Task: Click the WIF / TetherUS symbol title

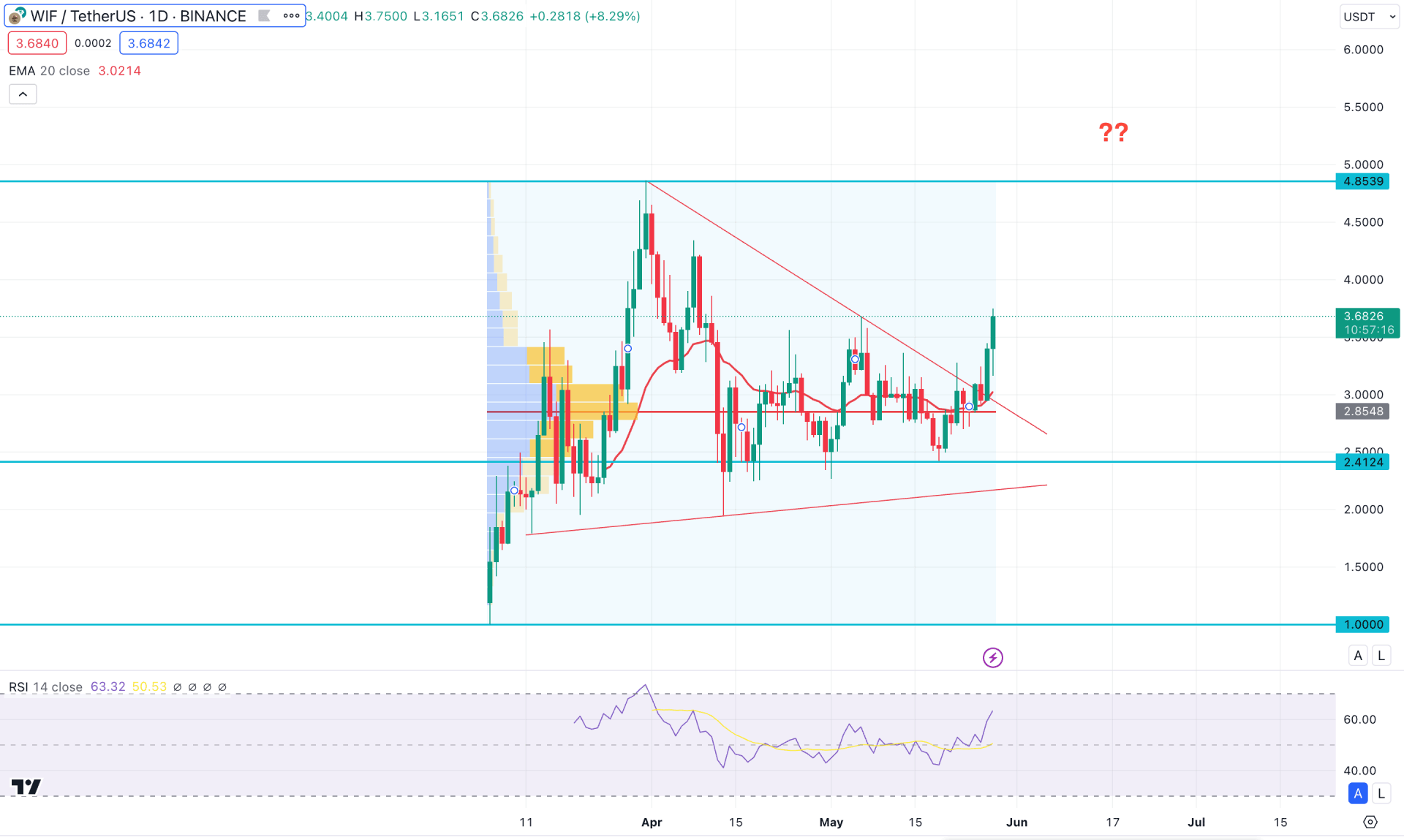Action: [x=138, y=16]
